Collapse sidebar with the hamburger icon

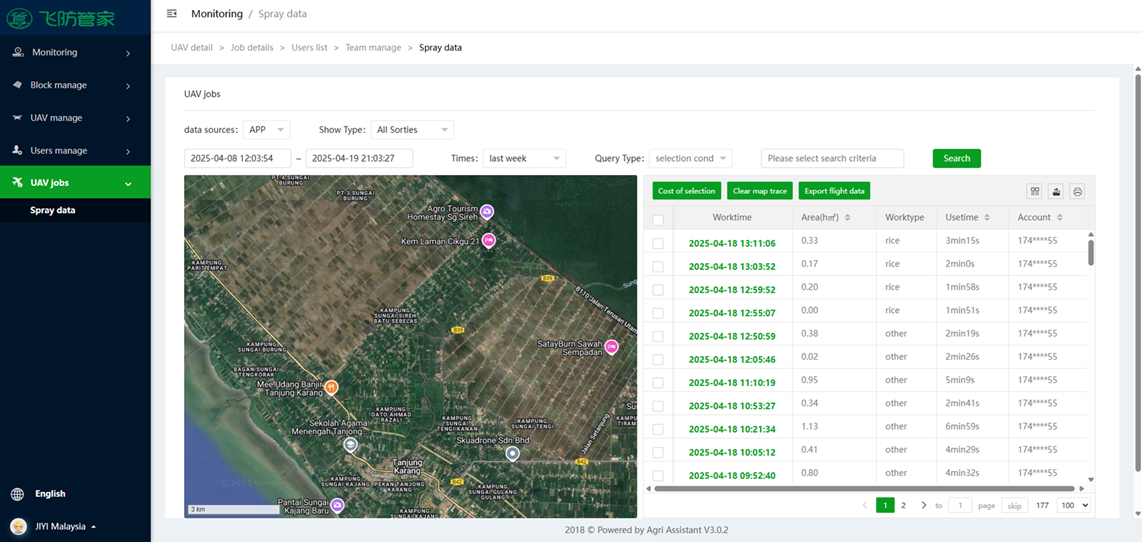click(172, 14)
